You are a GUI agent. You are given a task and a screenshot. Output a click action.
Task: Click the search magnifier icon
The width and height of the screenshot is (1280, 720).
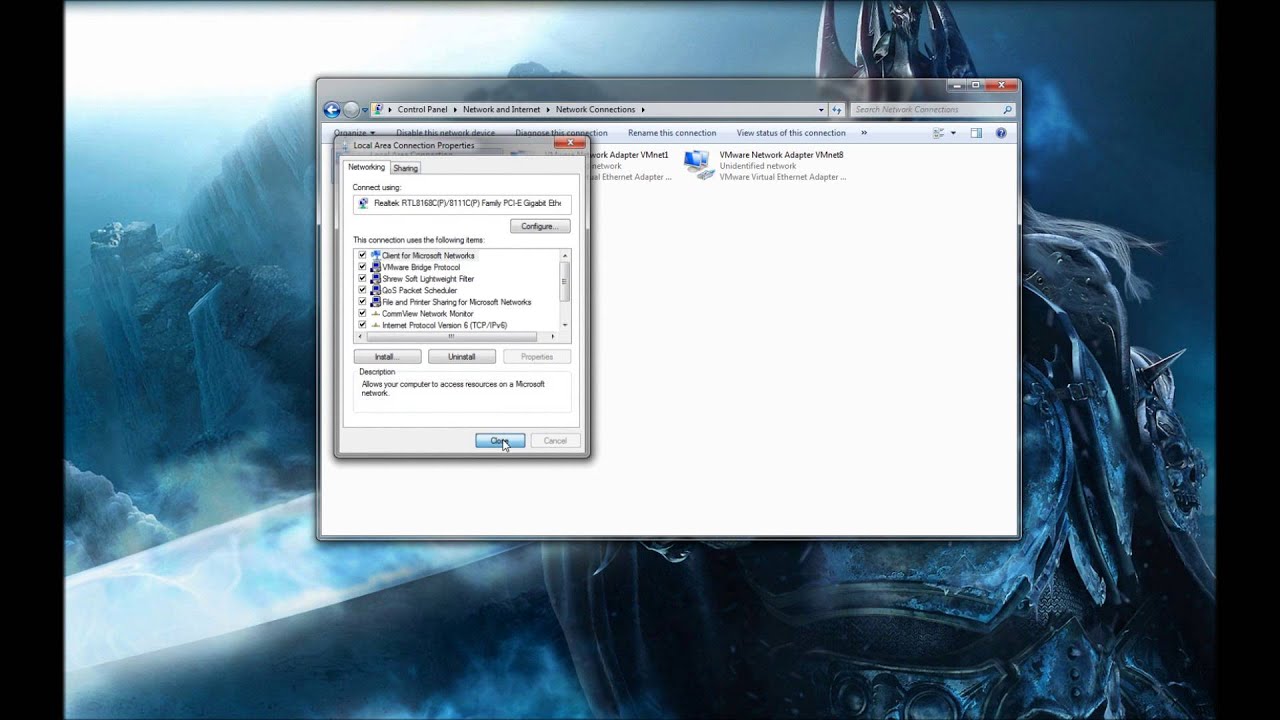tap(1006, 110)
